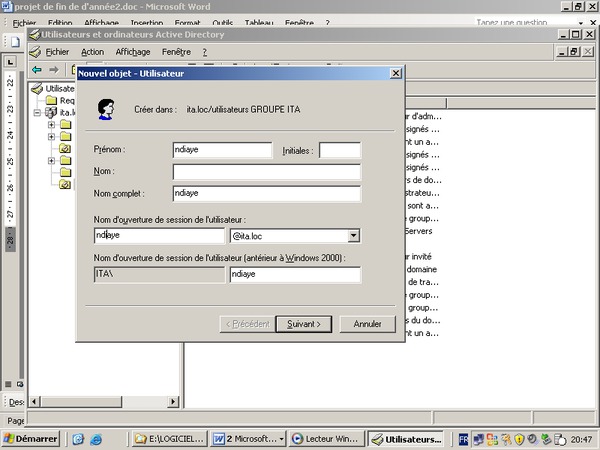
Task: Open the @ita.loc domain suffix dropdown
Action: [353, 236]
